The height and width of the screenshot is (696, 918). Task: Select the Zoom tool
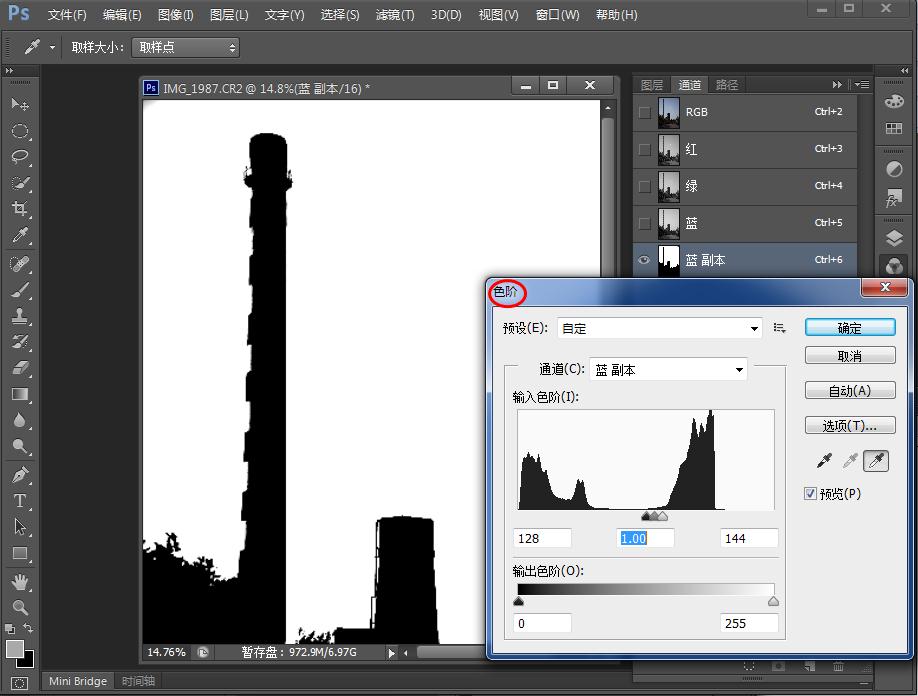(x=19, y=607)
